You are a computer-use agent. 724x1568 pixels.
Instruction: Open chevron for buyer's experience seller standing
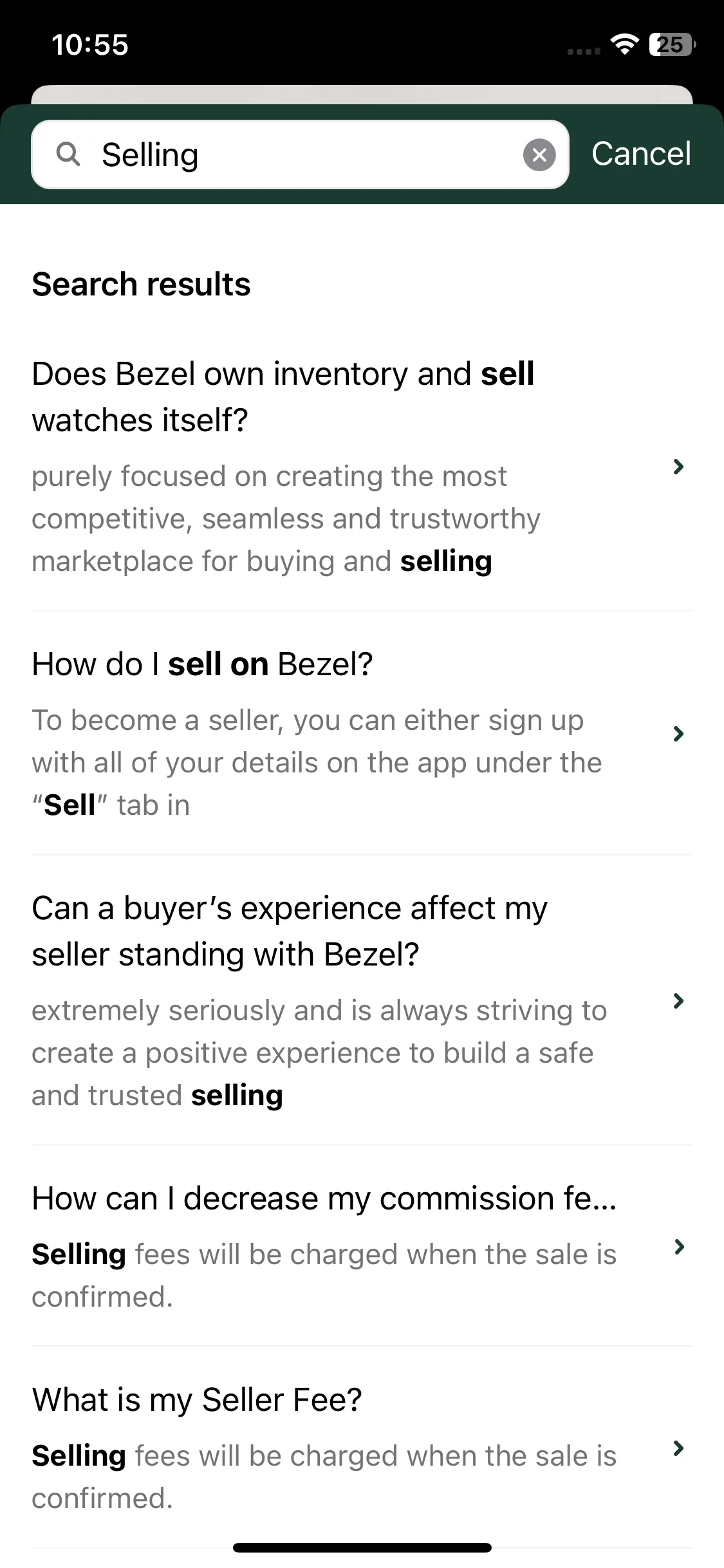pyautogui.click(x=678, y=1001)
